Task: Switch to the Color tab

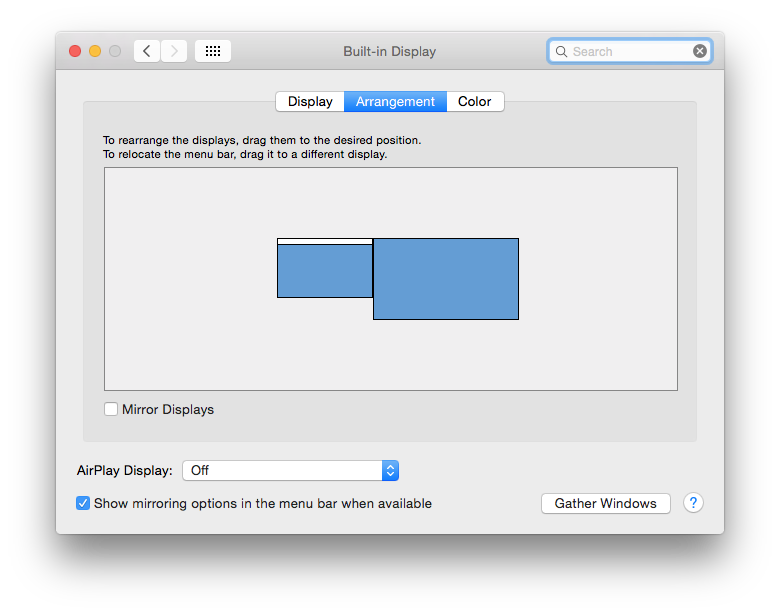Action: click(475, 102)
